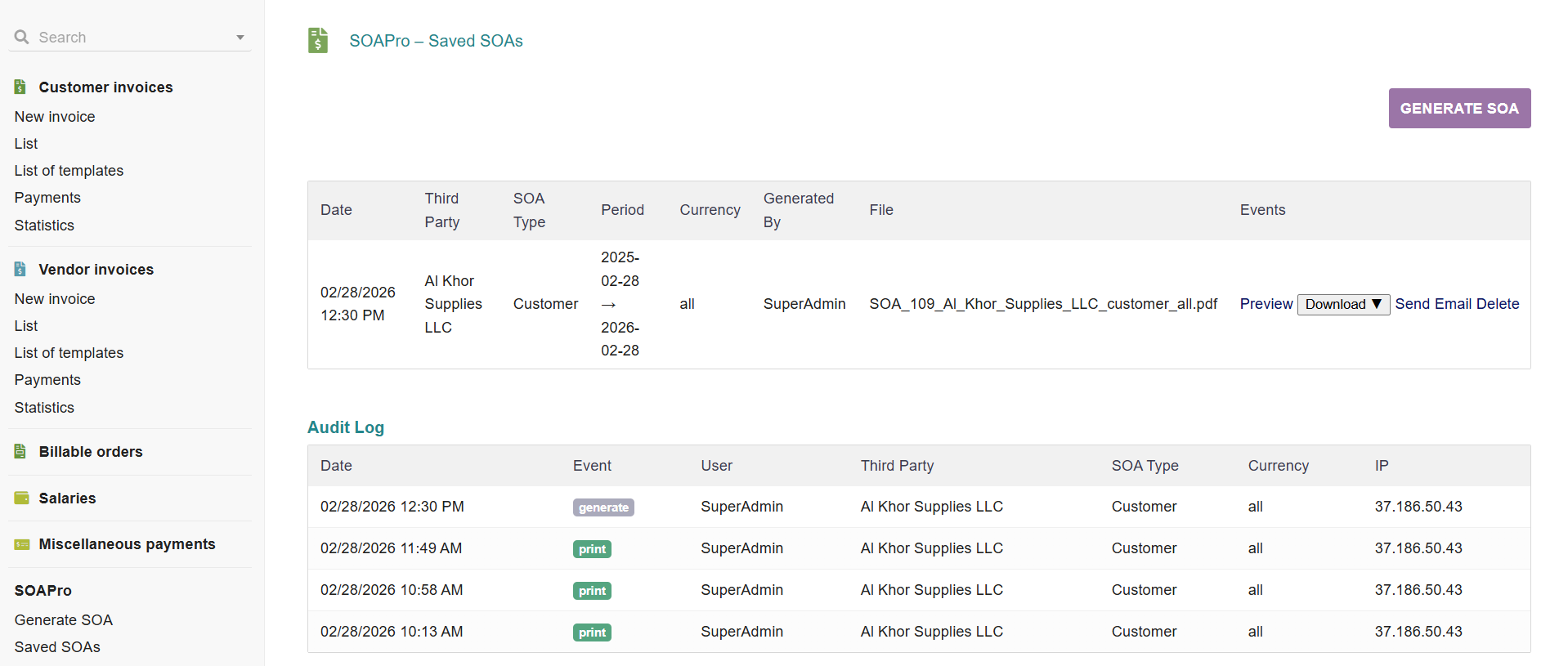Focus the sidebar Search input field

coord(131,38)
